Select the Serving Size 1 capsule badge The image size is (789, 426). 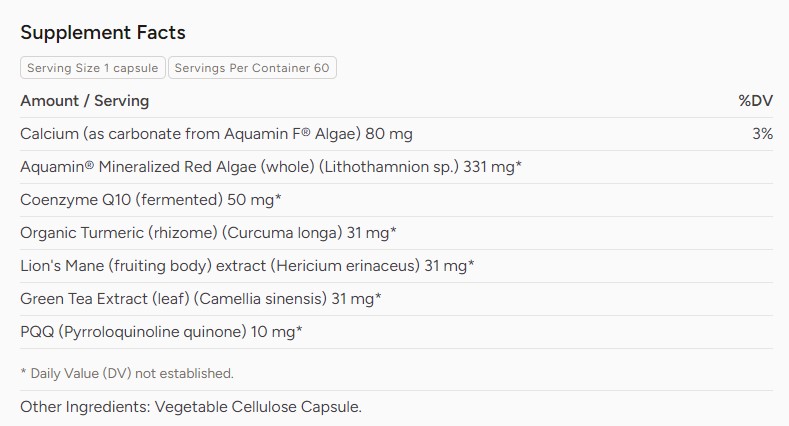(93, 68)
